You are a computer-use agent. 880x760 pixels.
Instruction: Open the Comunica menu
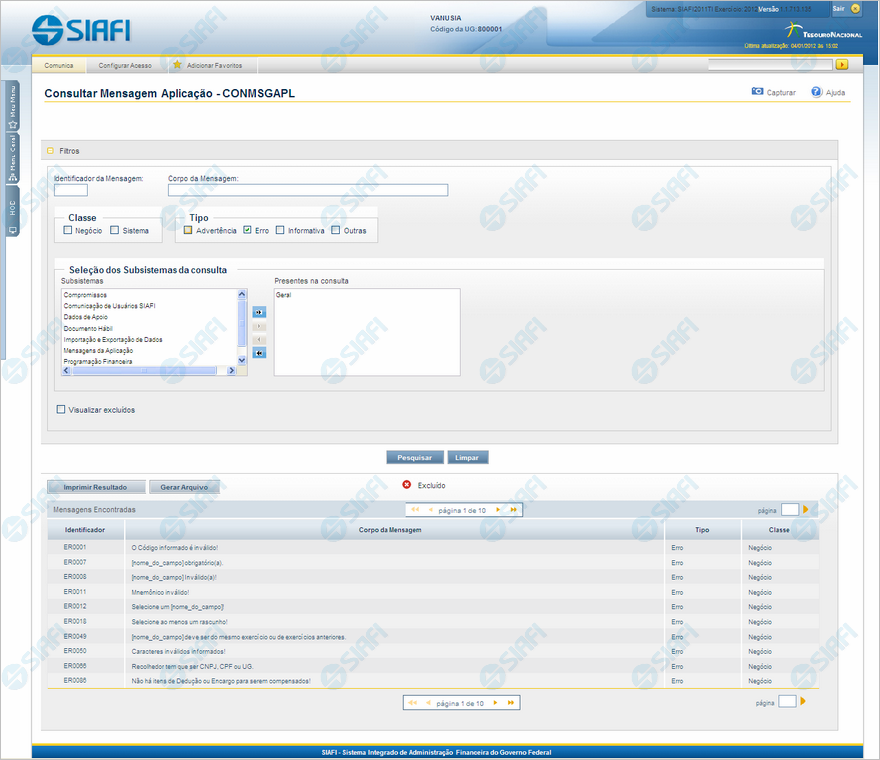point(59,65)
